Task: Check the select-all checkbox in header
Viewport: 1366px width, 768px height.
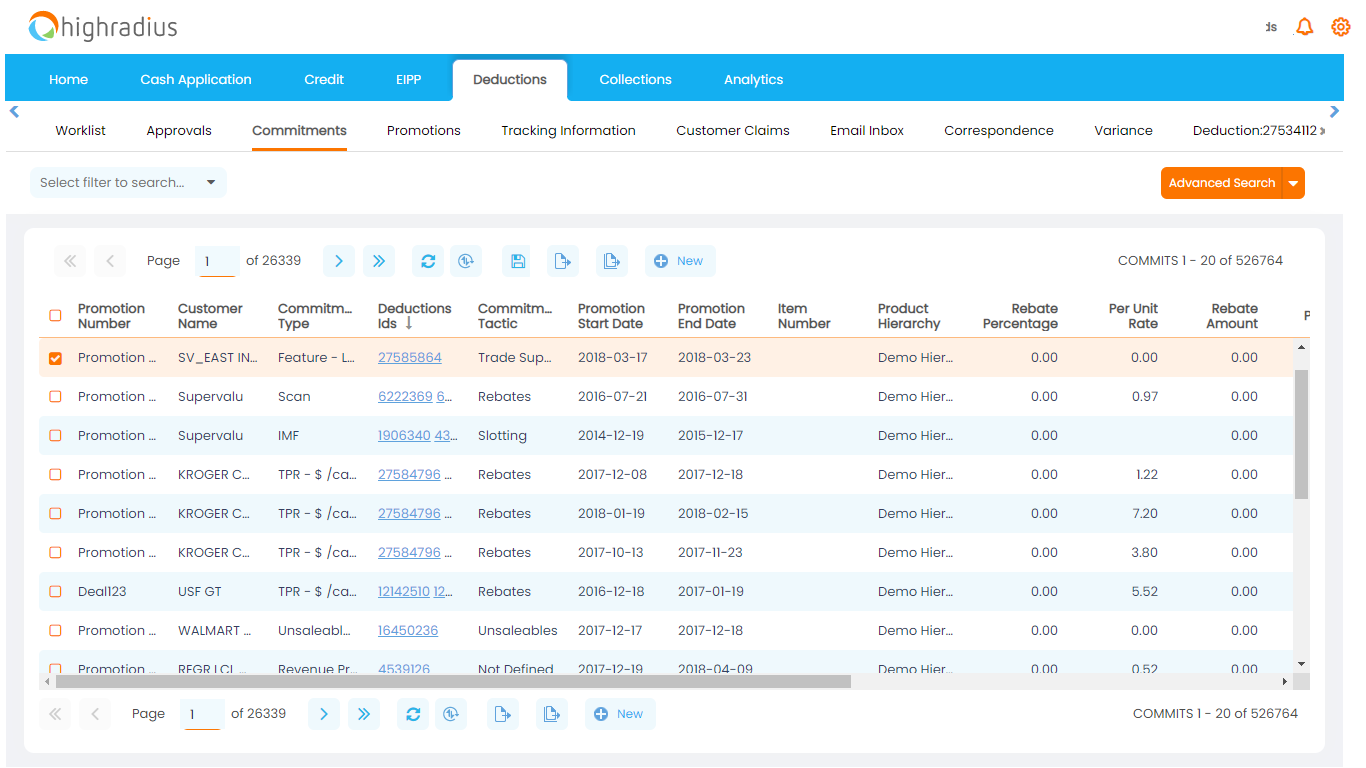Action: [55, 315]
